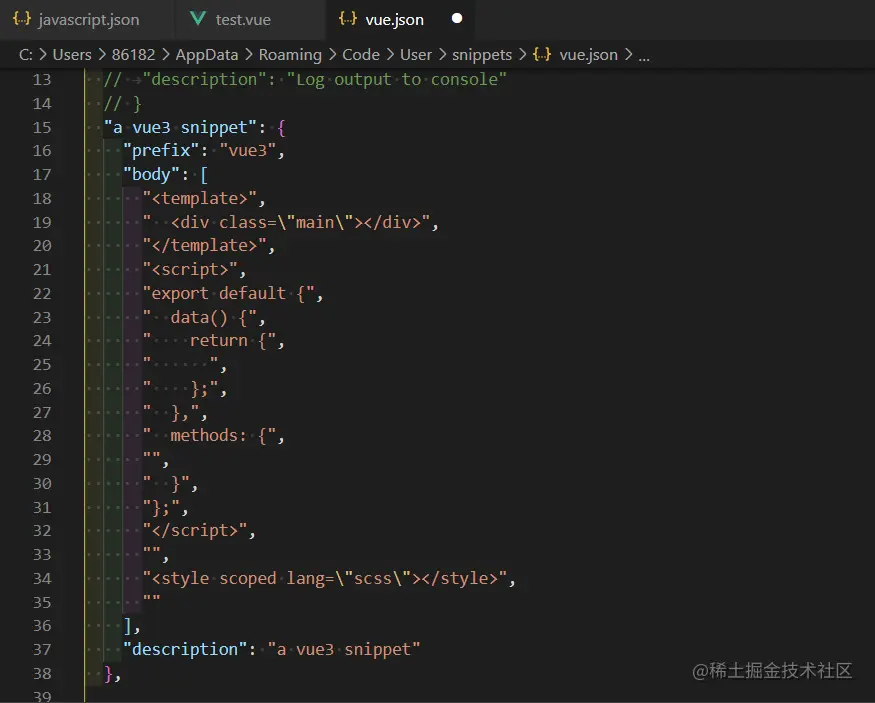Image resolution: width=875 pixels, height=703 pixels.
Task: Click the "<script>" string on line 21
Action: pyautogui.click(x=190, y=270)
